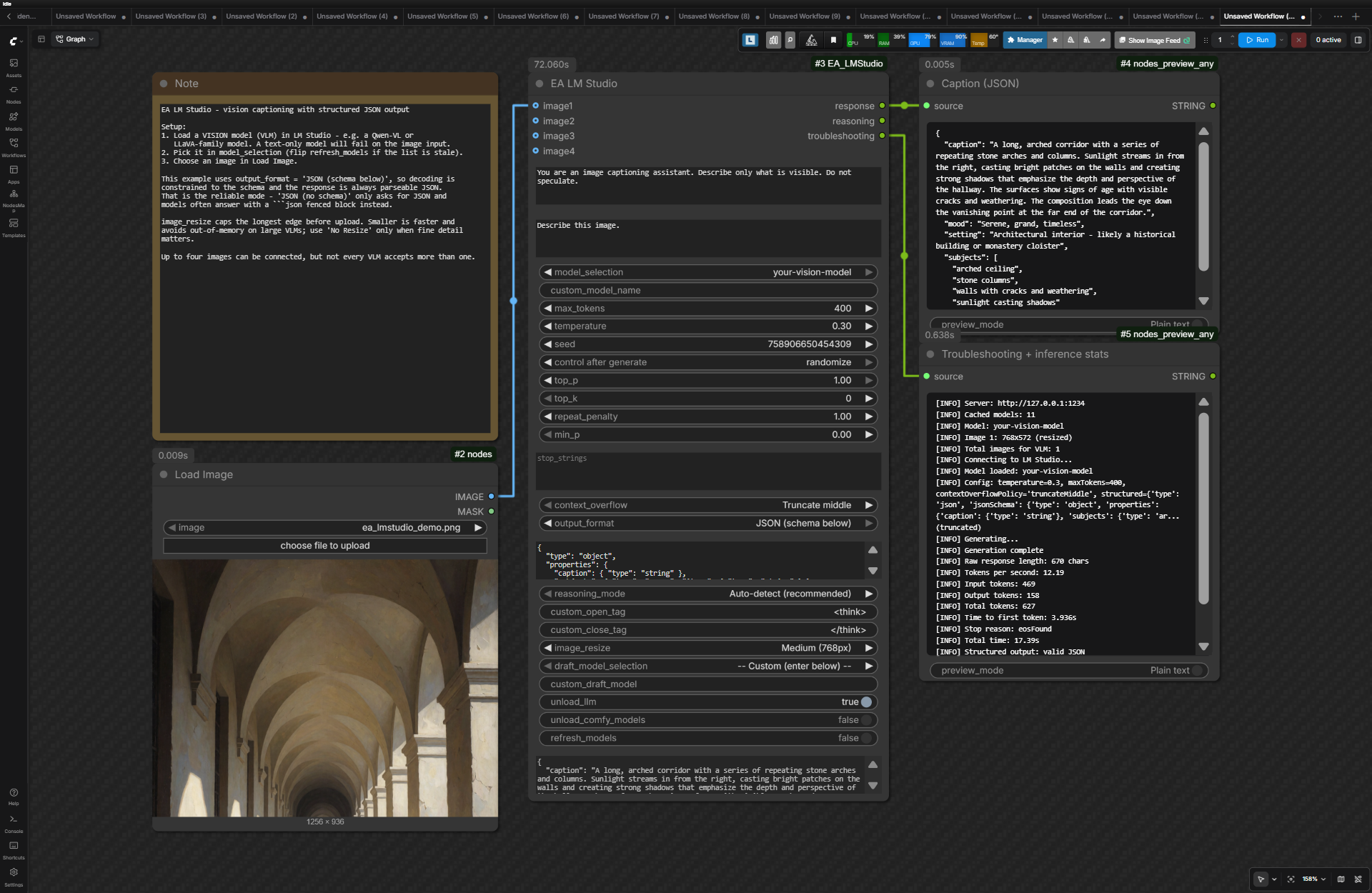Click the magnifier search icon in toolbar
1372x893 pixels.
pyautogui.click(x=790, y=40)
